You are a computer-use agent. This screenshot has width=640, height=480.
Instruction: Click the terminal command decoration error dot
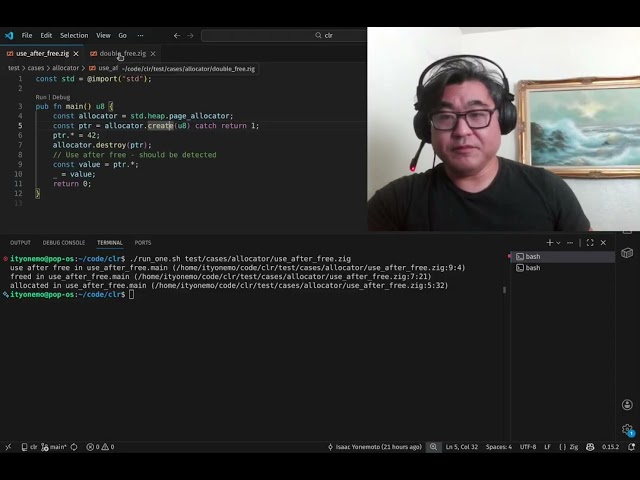5,259
